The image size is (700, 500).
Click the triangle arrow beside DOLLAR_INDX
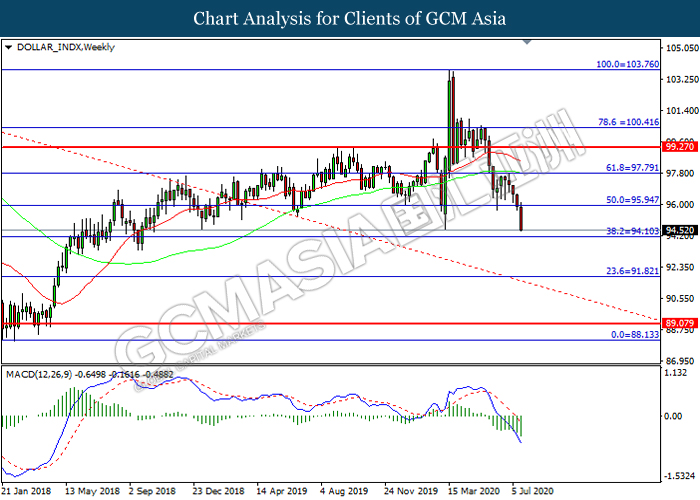tap(8, 47)
